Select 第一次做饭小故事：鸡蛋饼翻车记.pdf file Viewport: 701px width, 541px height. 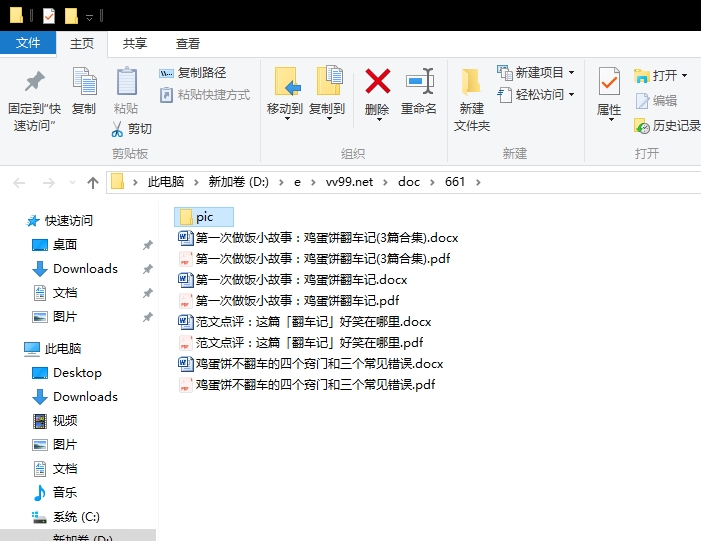(x=289, y=301)
